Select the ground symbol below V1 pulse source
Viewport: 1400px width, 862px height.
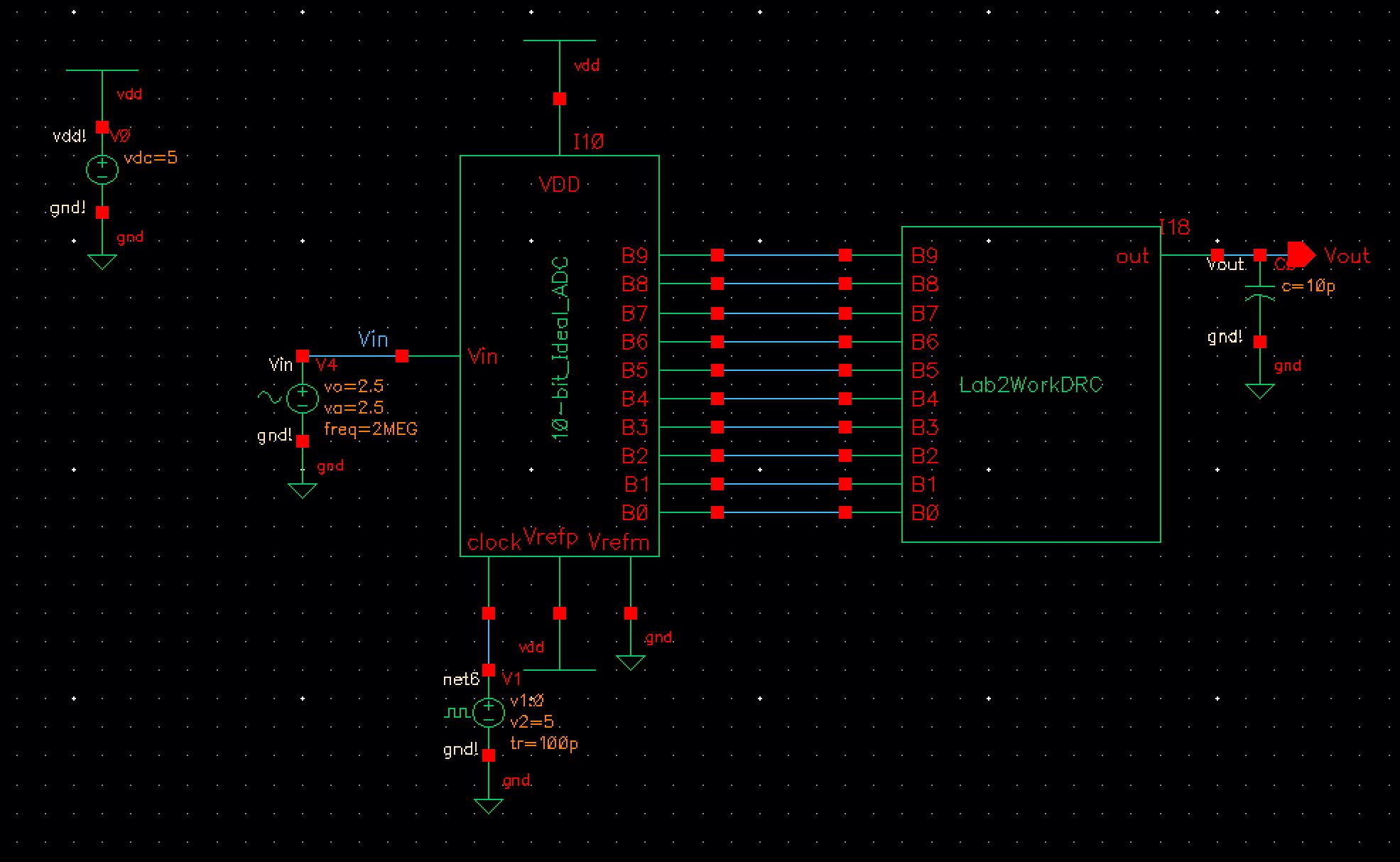(x=489, y=806)
